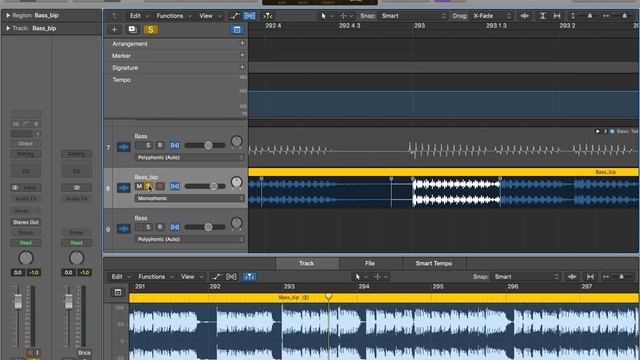
Task: Open the Drag X-Fade dropdown
Action: coord(492,16)
